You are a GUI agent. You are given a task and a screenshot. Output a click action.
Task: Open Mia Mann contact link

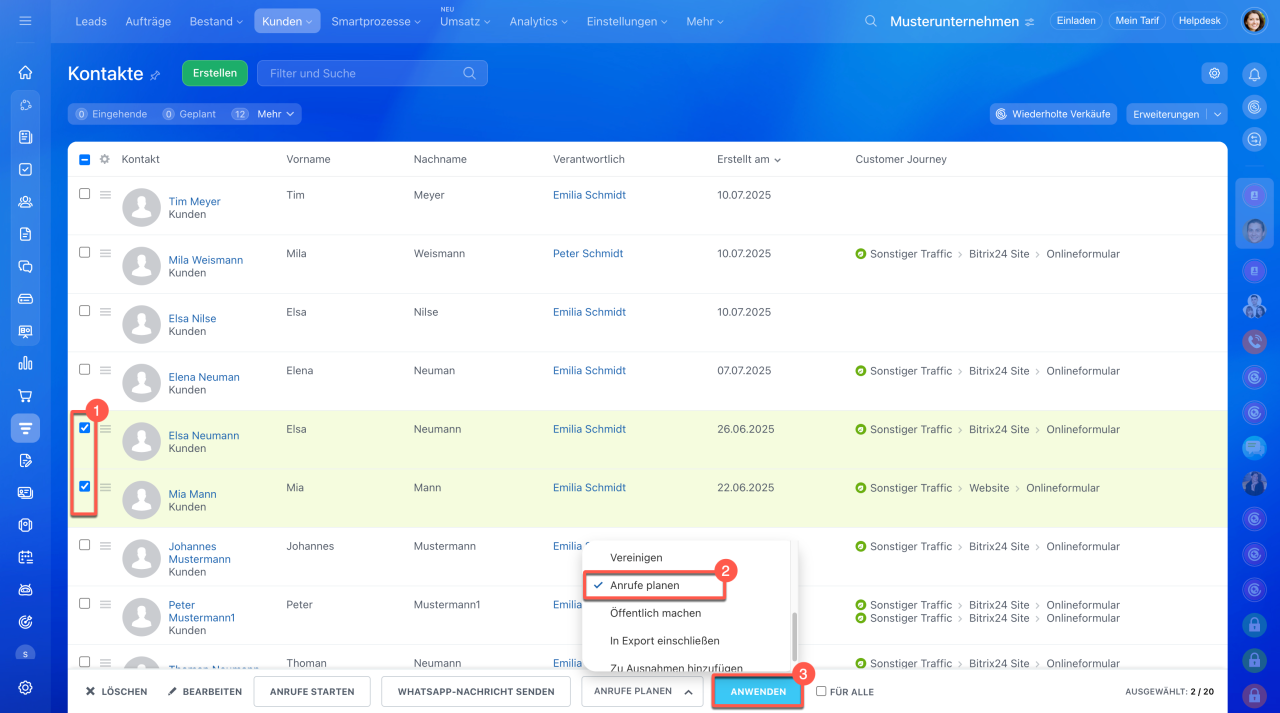point(192,494)
